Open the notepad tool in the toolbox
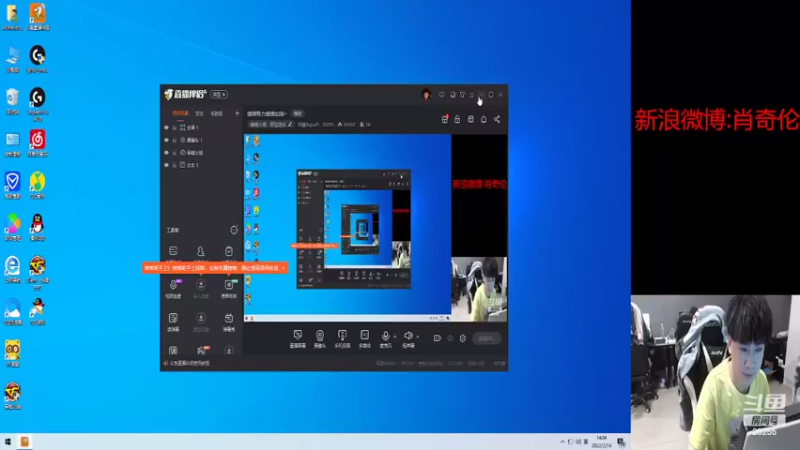Screen dimensions: 800x450 pos(173,322)
